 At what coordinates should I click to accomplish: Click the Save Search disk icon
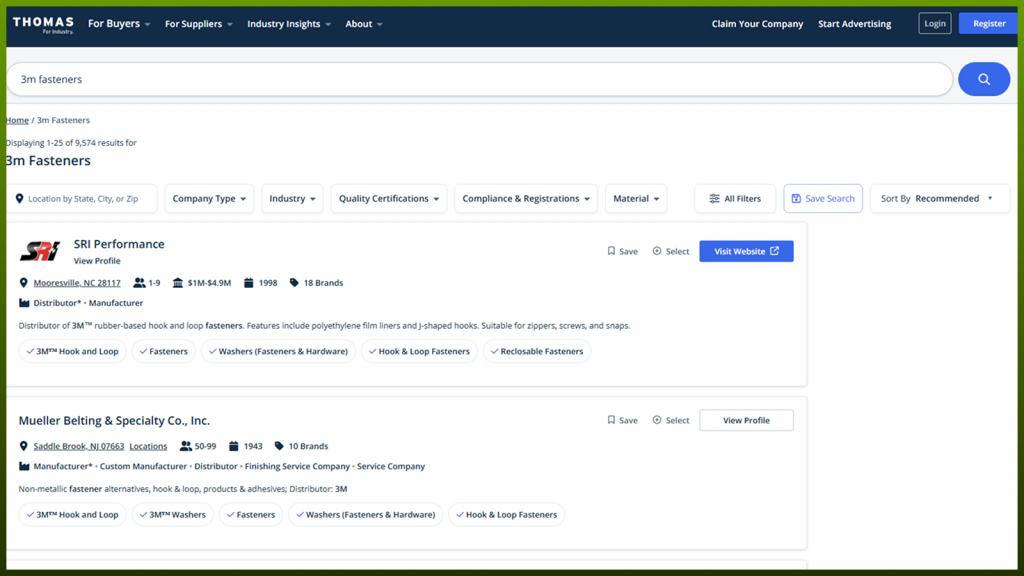(x=796, y=199)
